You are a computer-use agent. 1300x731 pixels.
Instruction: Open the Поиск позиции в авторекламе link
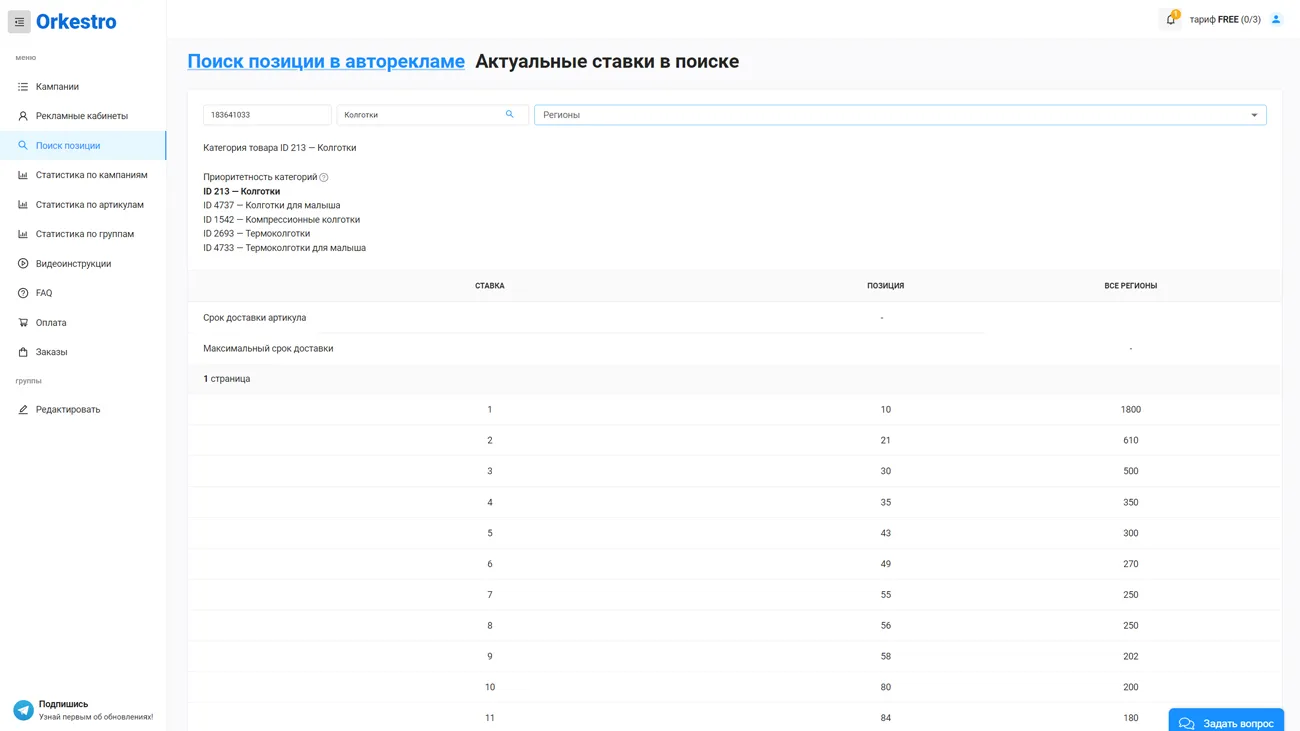(x=326, y=62)
